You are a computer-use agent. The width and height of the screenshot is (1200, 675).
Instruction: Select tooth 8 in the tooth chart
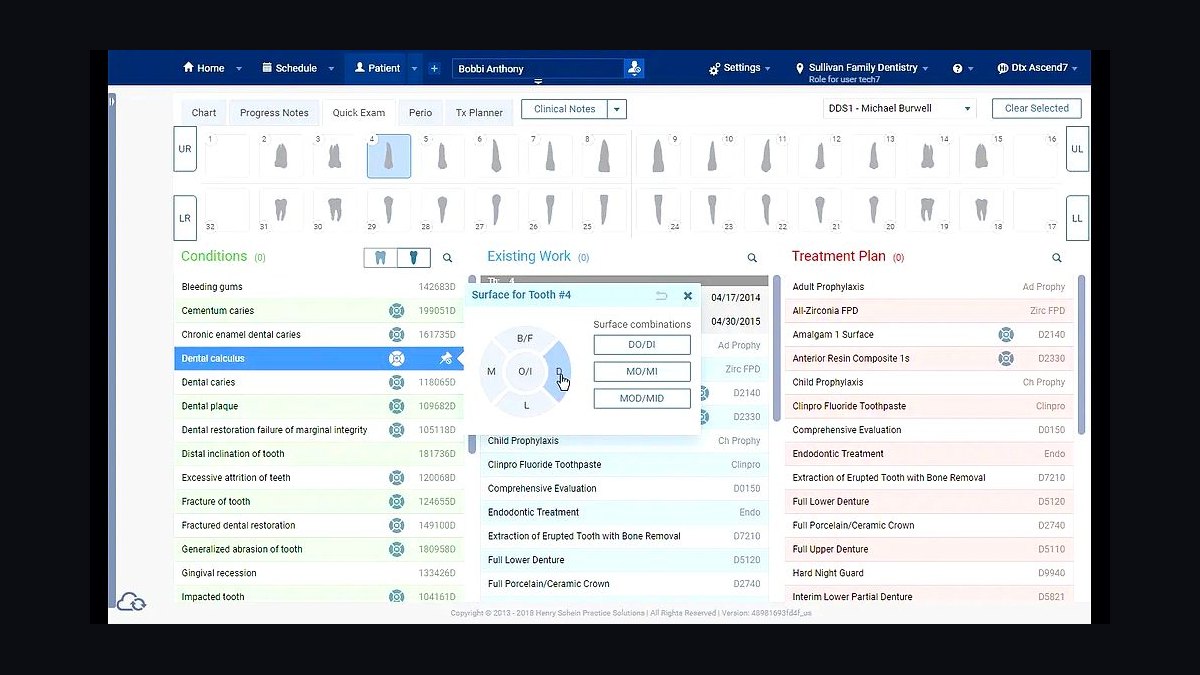click(x=603, y=156)
